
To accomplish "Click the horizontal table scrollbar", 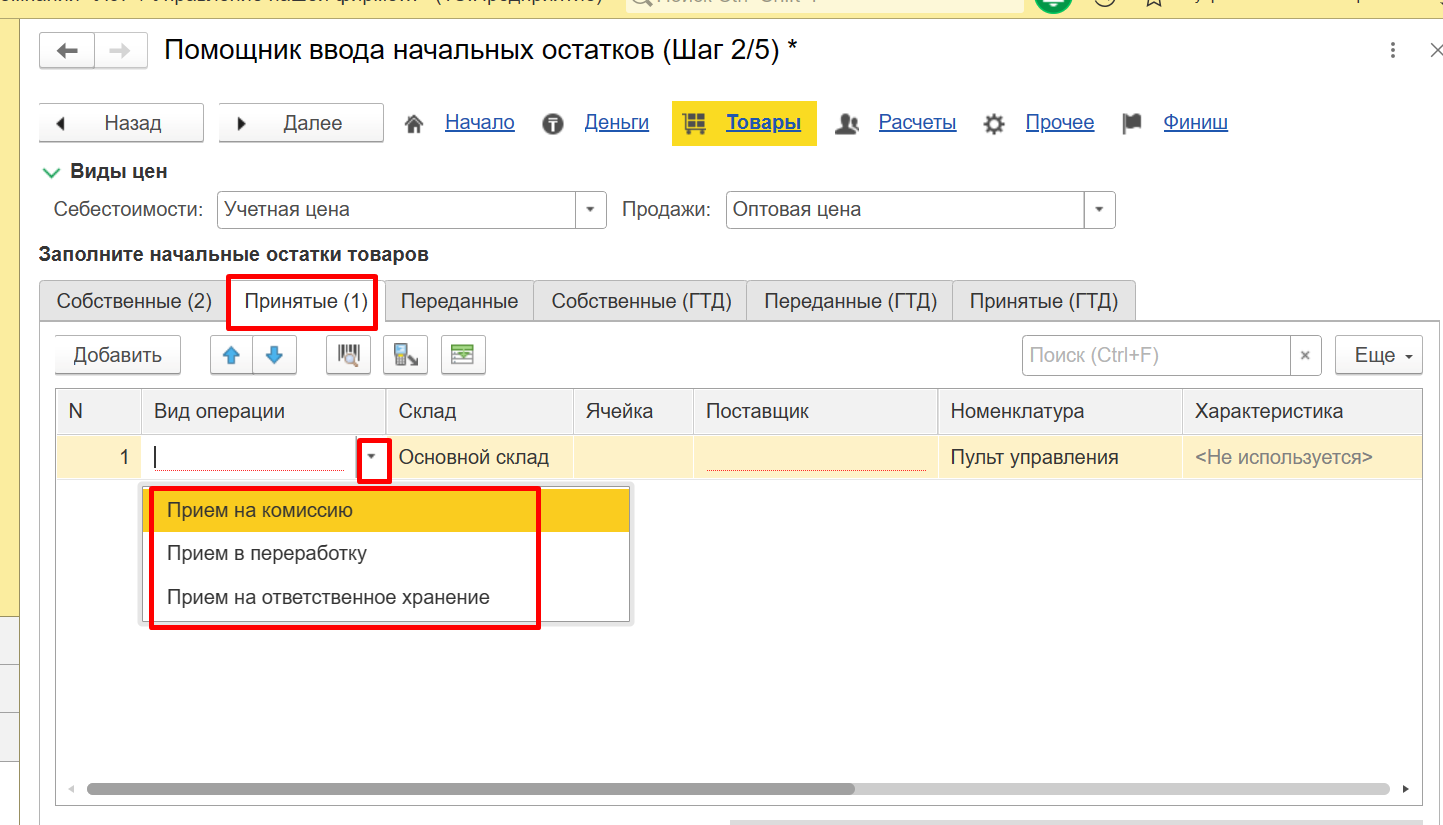I will [x=470, y=788].
